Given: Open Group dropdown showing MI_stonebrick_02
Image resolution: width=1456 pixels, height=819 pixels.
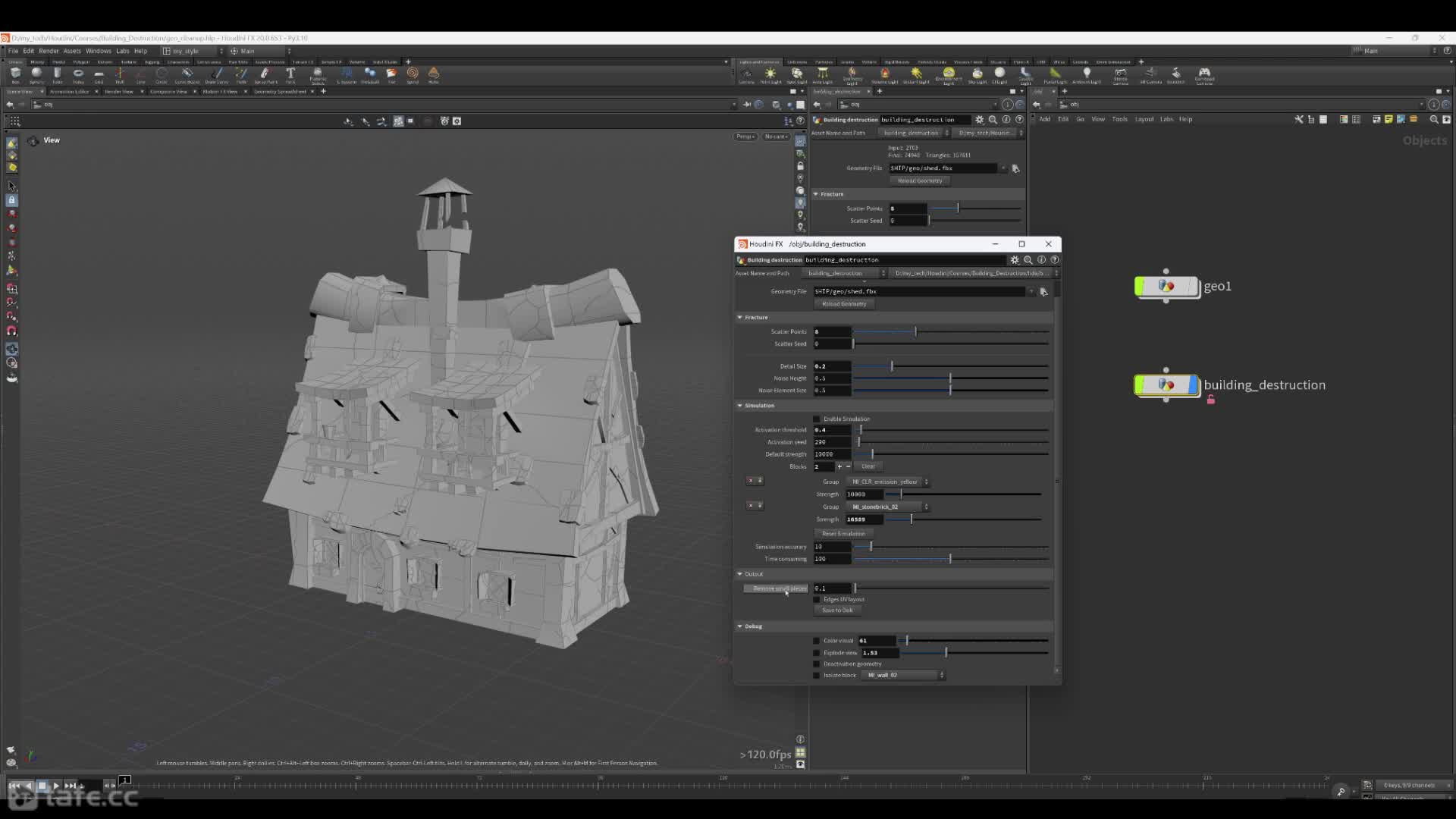Looking at the screenshot, I should (887, 507).
